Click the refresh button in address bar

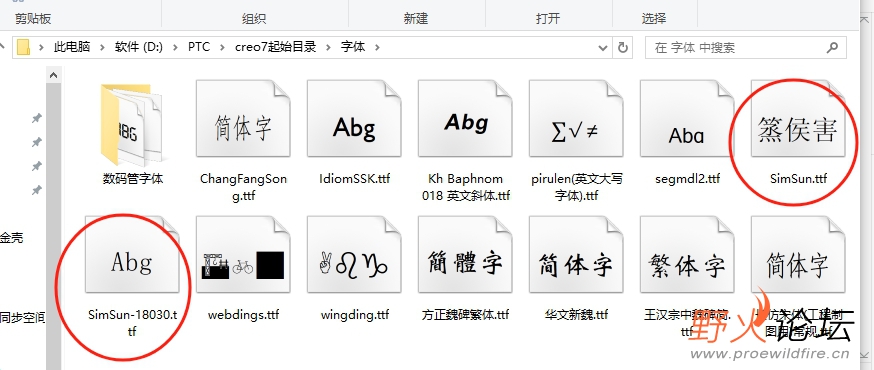[623, 47]
